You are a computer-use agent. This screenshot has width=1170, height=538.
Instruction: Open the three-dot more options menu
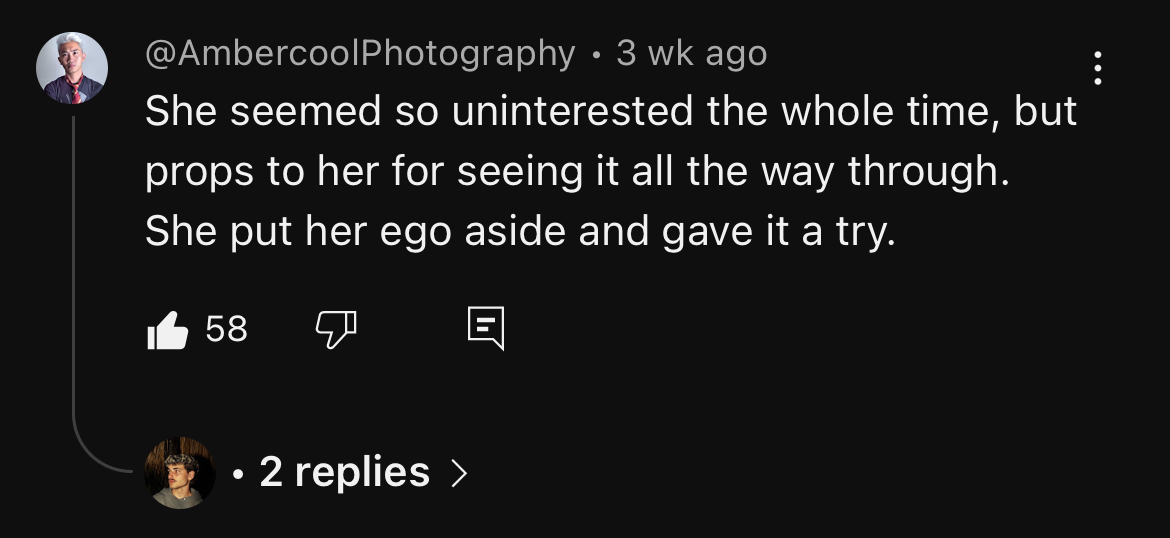1097,68
